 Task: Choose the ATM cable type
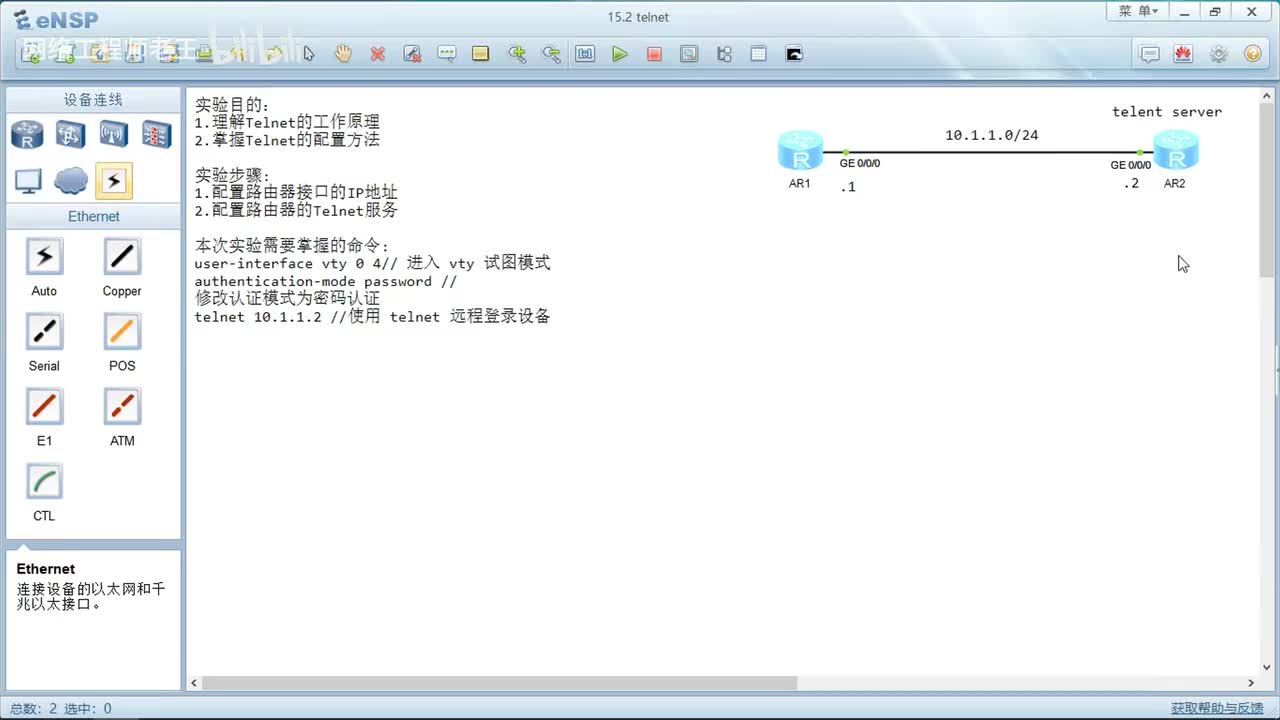tap(122, 407)
